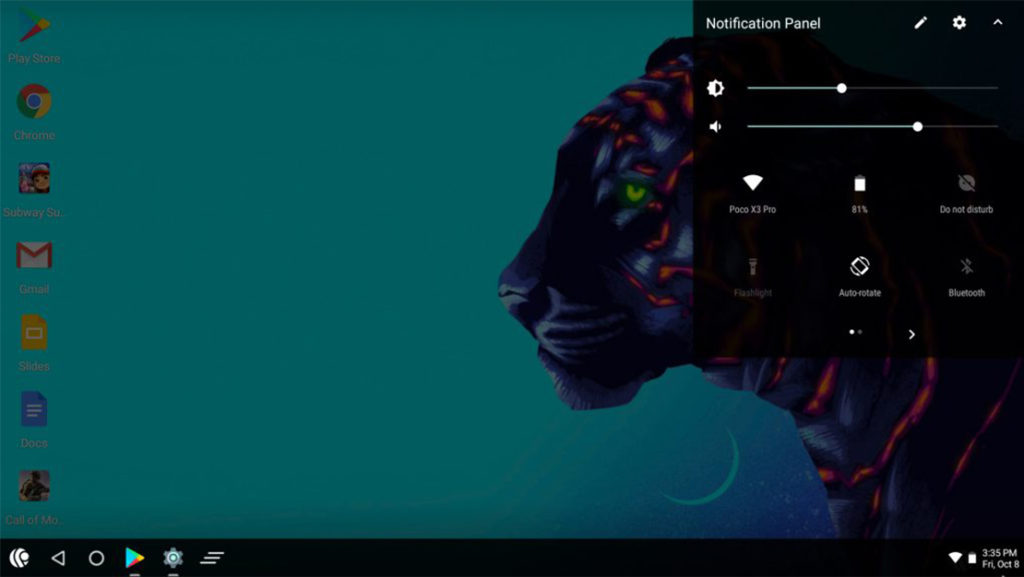Image resolution: width=1024 pixels, height=577 pixels.
Task: Enable Do not disturb mode
Action: pos(964,192)
